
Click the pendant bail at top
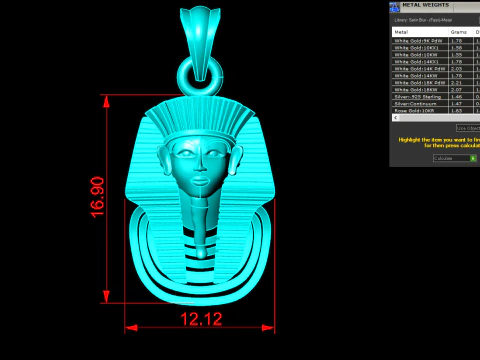(x=200, y=42)
